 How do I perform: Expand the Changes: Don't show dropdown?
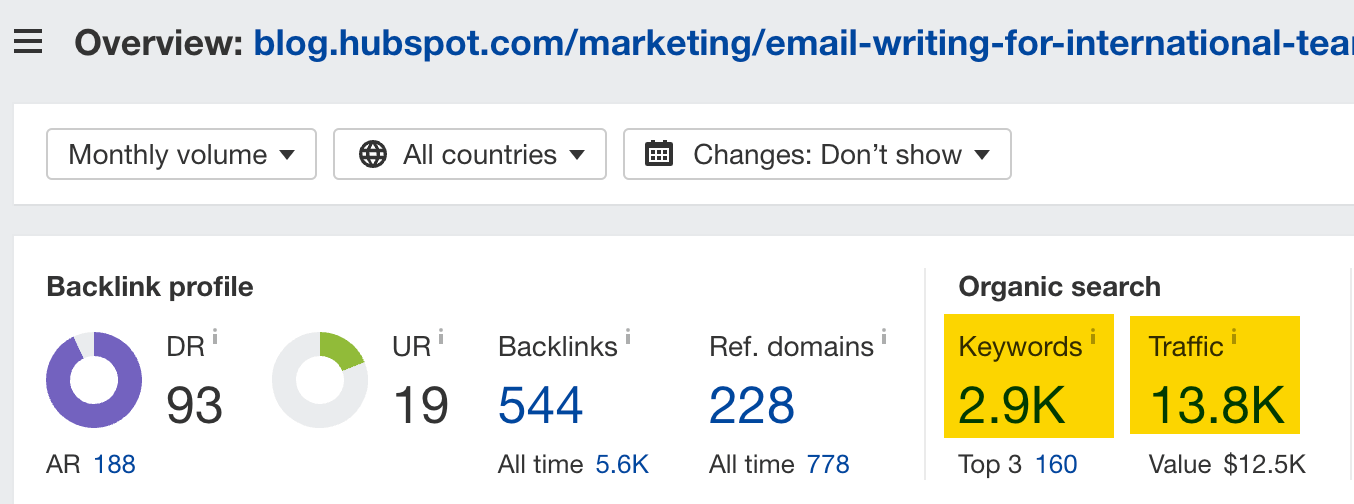point(817,154)
